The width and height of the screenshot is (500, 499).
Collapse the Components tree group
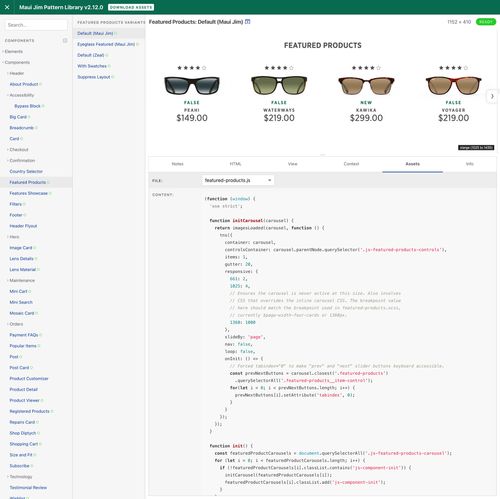[16, 62]
